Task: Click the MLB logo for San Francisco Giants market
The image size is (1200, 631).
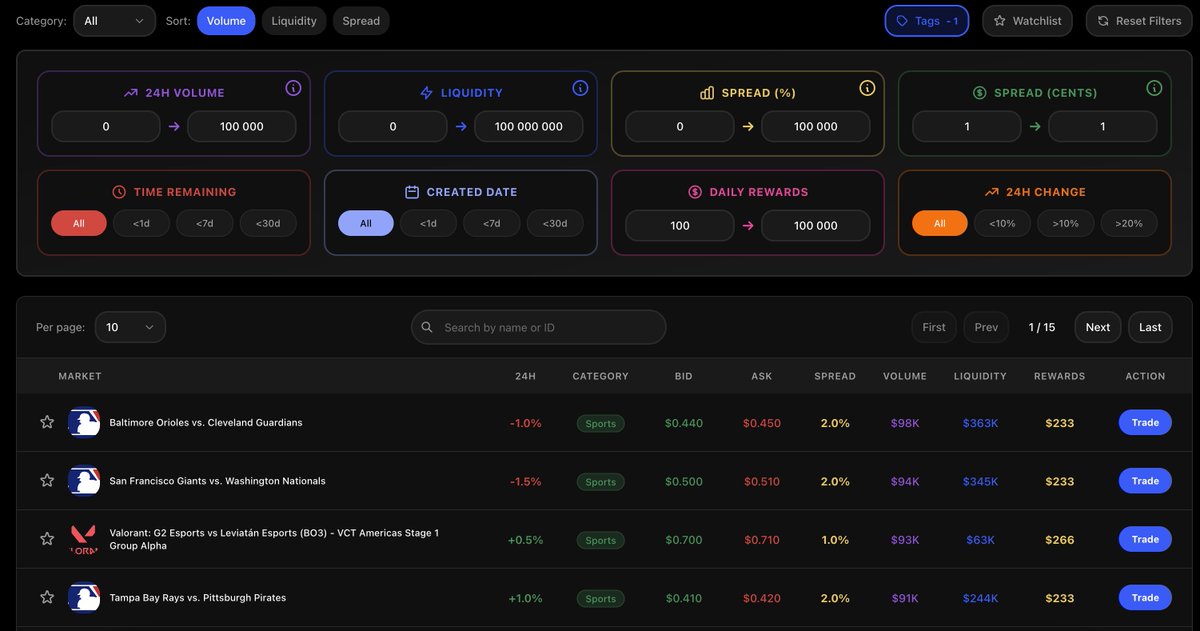Action: (x=84, y=481)
